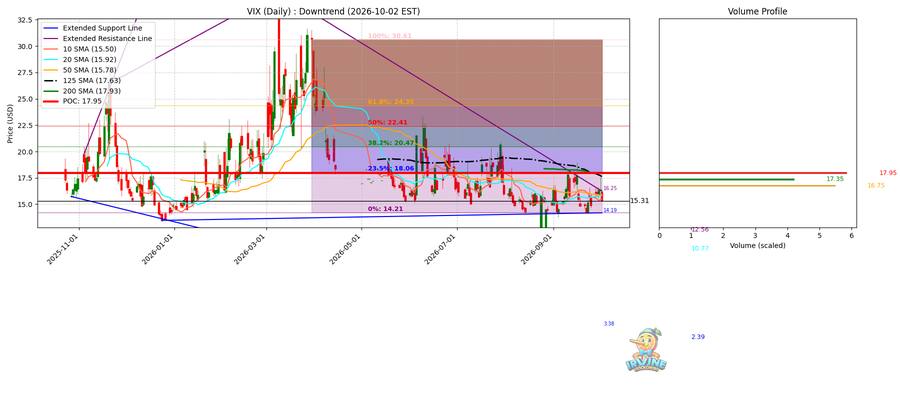The height and width of the screenshot is (400, 900).
Task: Click the orange bar in Volume Profile
Action: point(747,185)
